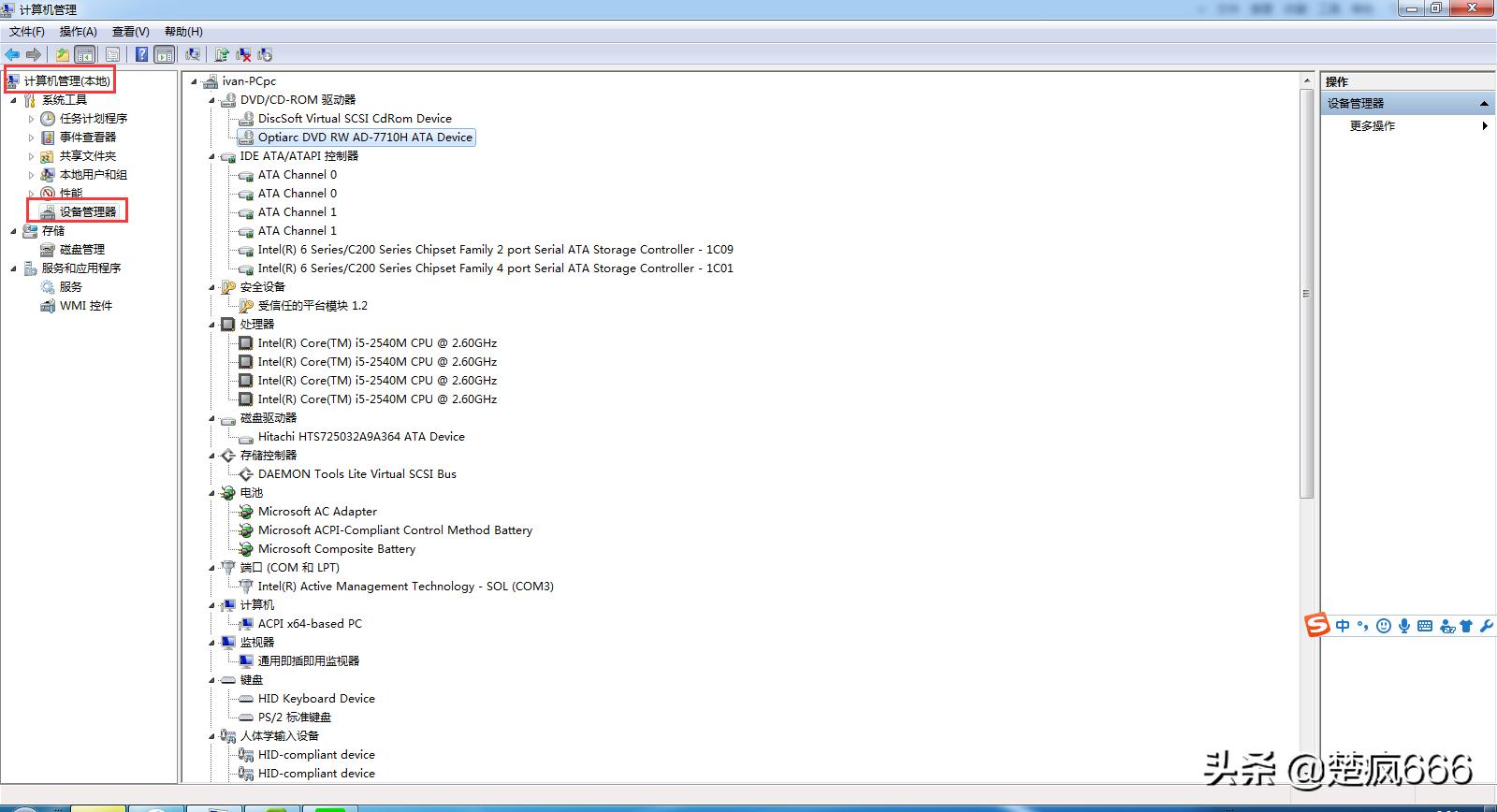Select WMI 控件 in the left tree
The width and height of the screenshot is (1497, 812).
(x=86, y=306)
